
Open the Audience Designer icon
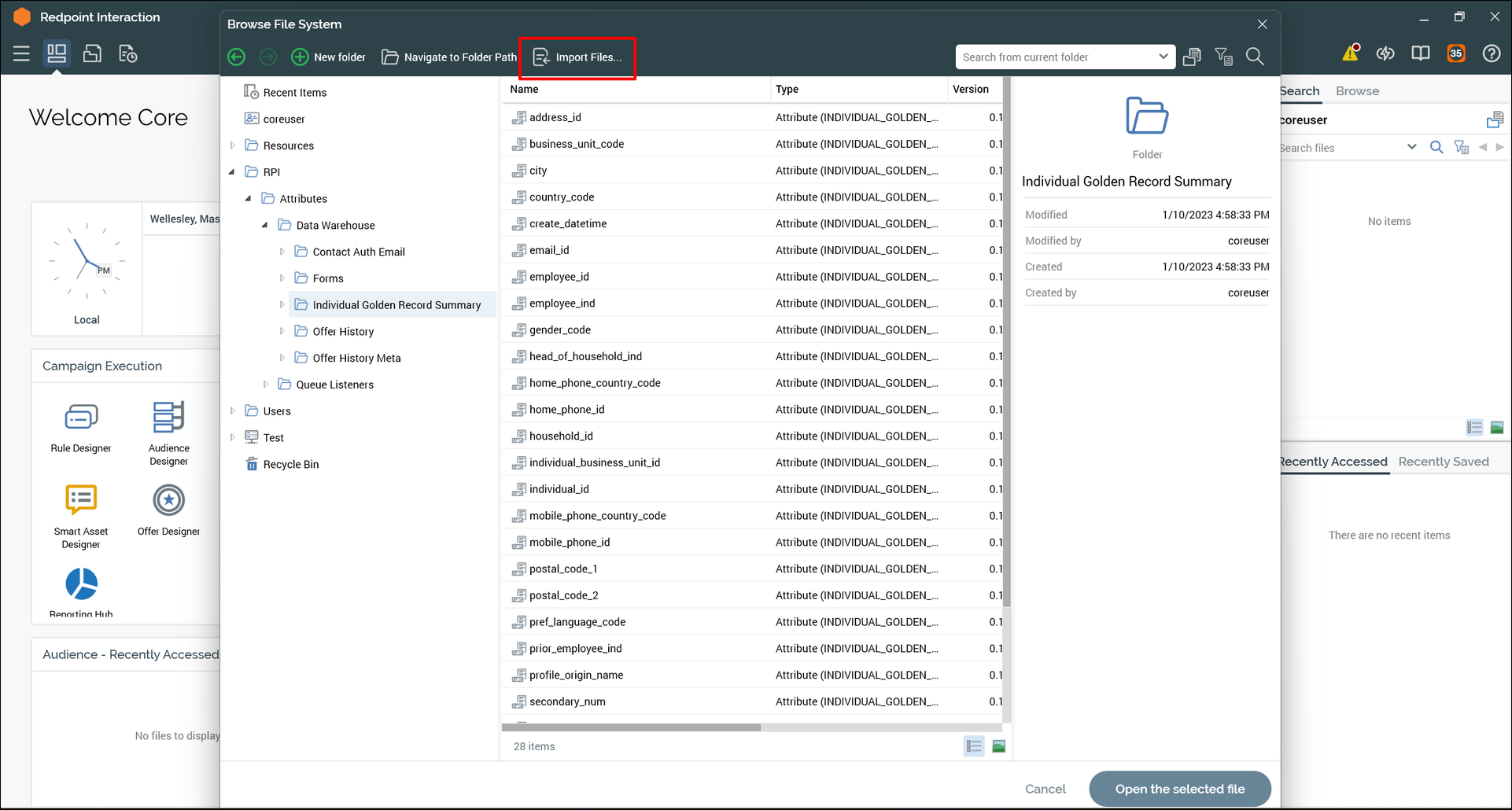tap(168, 417)
